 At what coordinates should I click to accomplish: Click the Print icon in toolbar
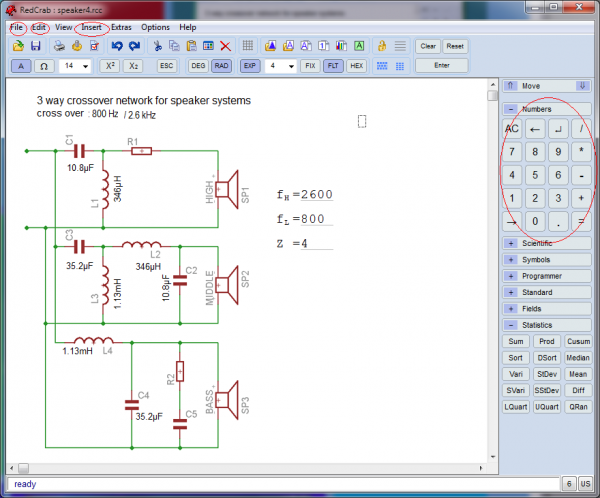click(x=59, y=46)
